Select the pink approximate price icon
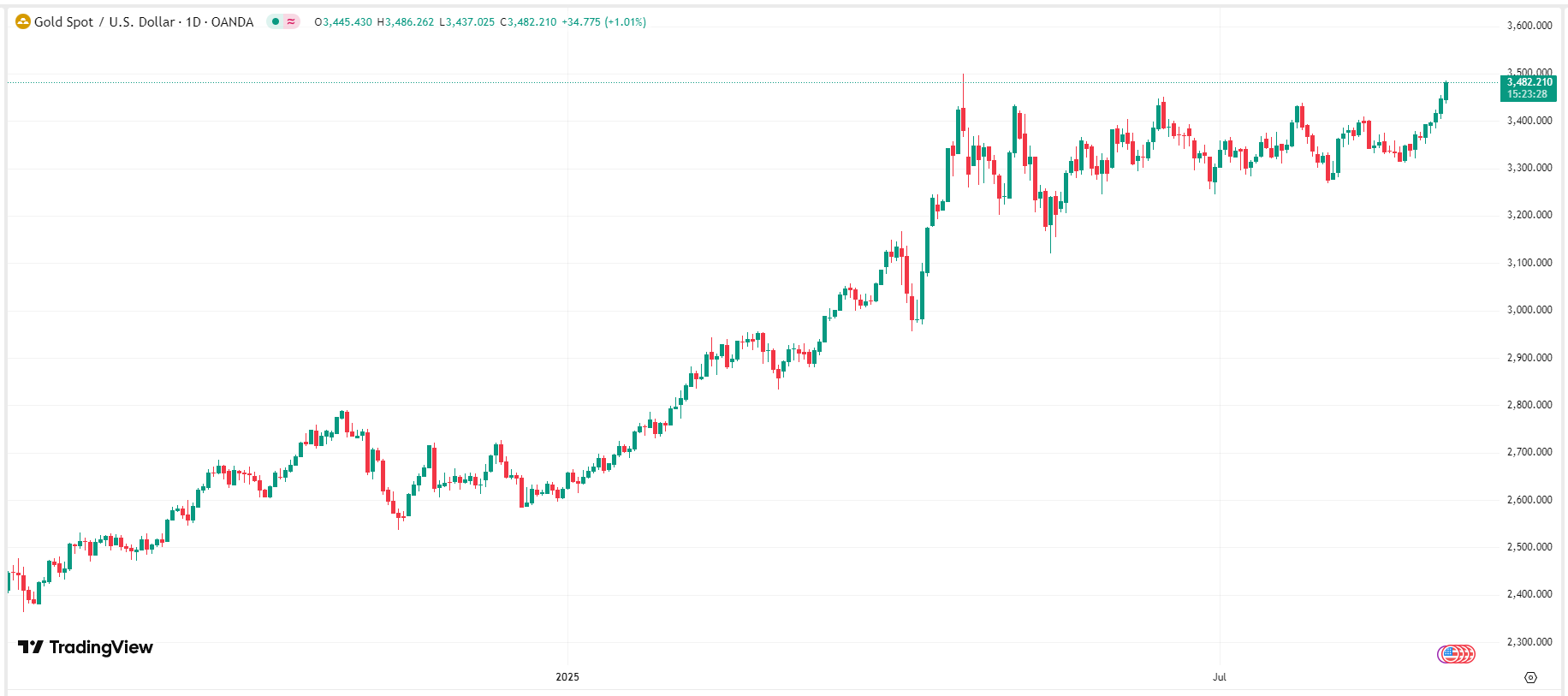The height and width of the screenshot is (696, 1568). click(x=291, y=22)
